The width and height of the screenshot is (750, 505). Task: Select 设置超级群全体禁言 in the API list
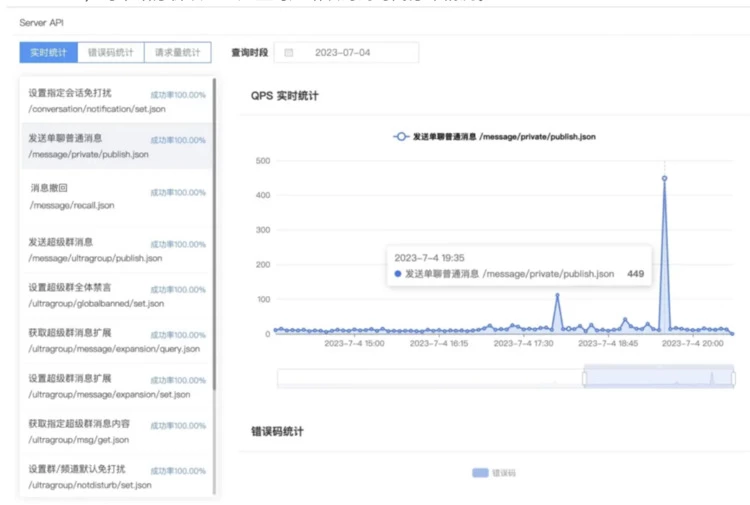tap(117, 294)
